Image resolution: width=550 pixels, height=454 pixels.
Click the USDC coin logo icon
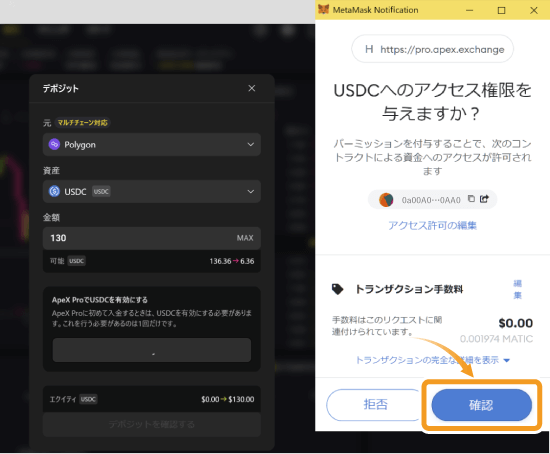click(54, 191)
